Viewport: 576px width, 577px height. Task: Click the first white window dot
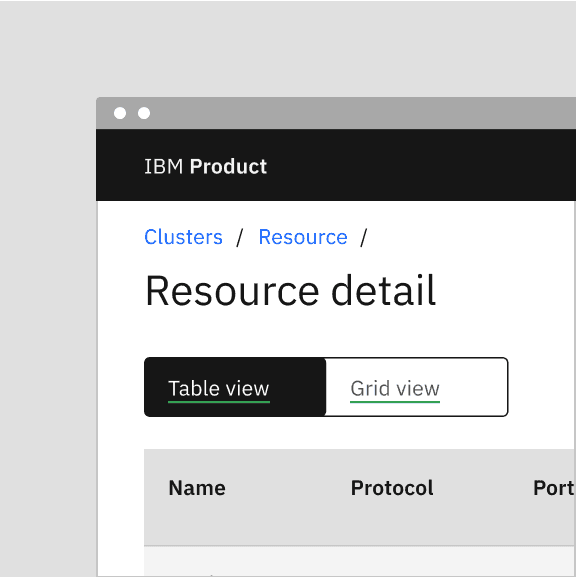120,113
